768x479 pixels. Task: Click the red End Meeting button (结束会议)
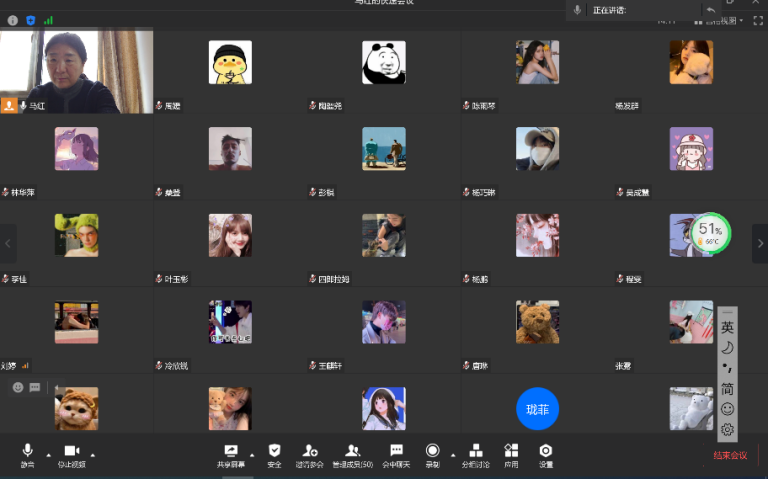click(730, 456)
